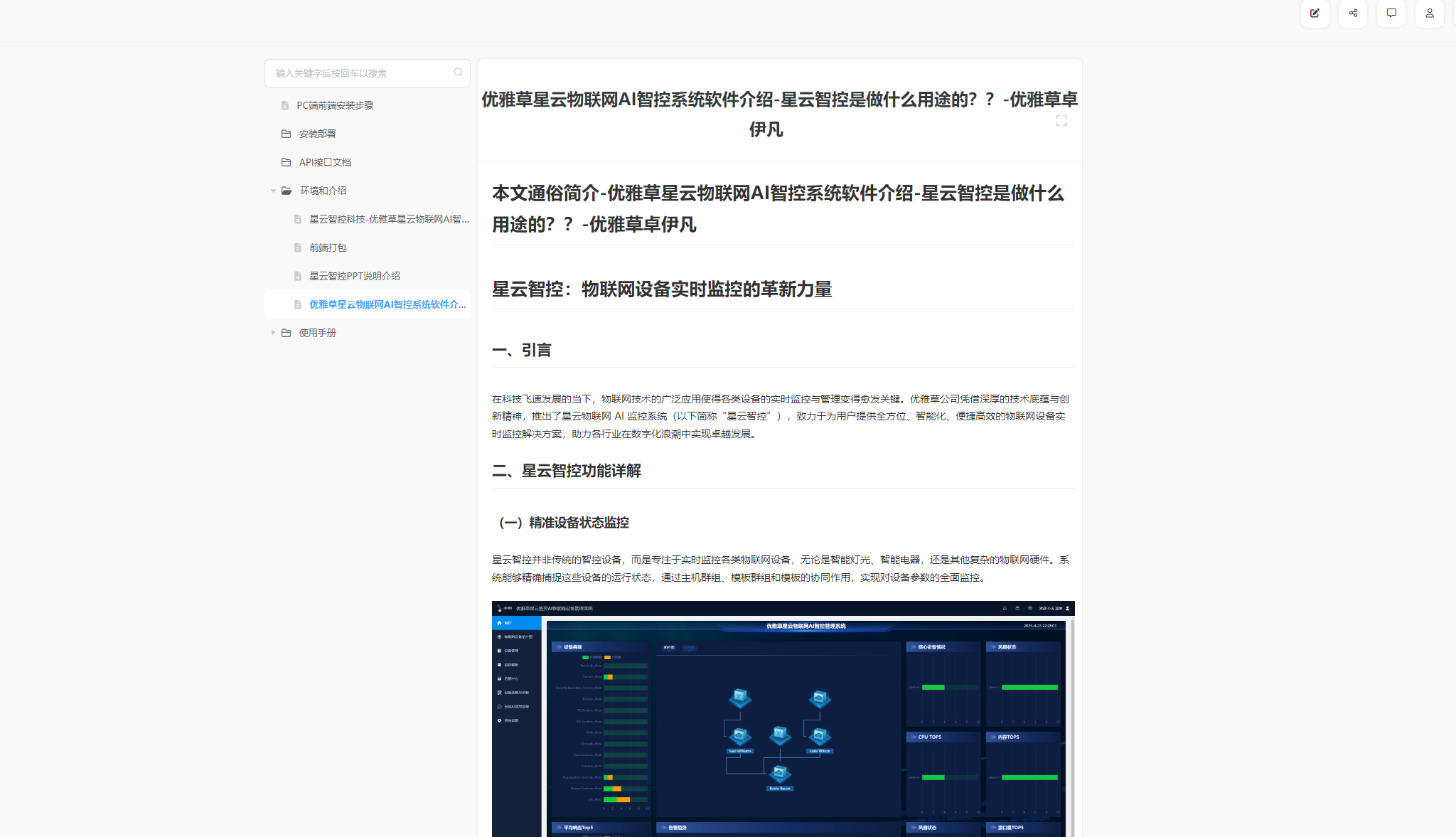Click the edit document pencil icon
The height and width of the screenshot is (837, 1456).
point(1315,13)
